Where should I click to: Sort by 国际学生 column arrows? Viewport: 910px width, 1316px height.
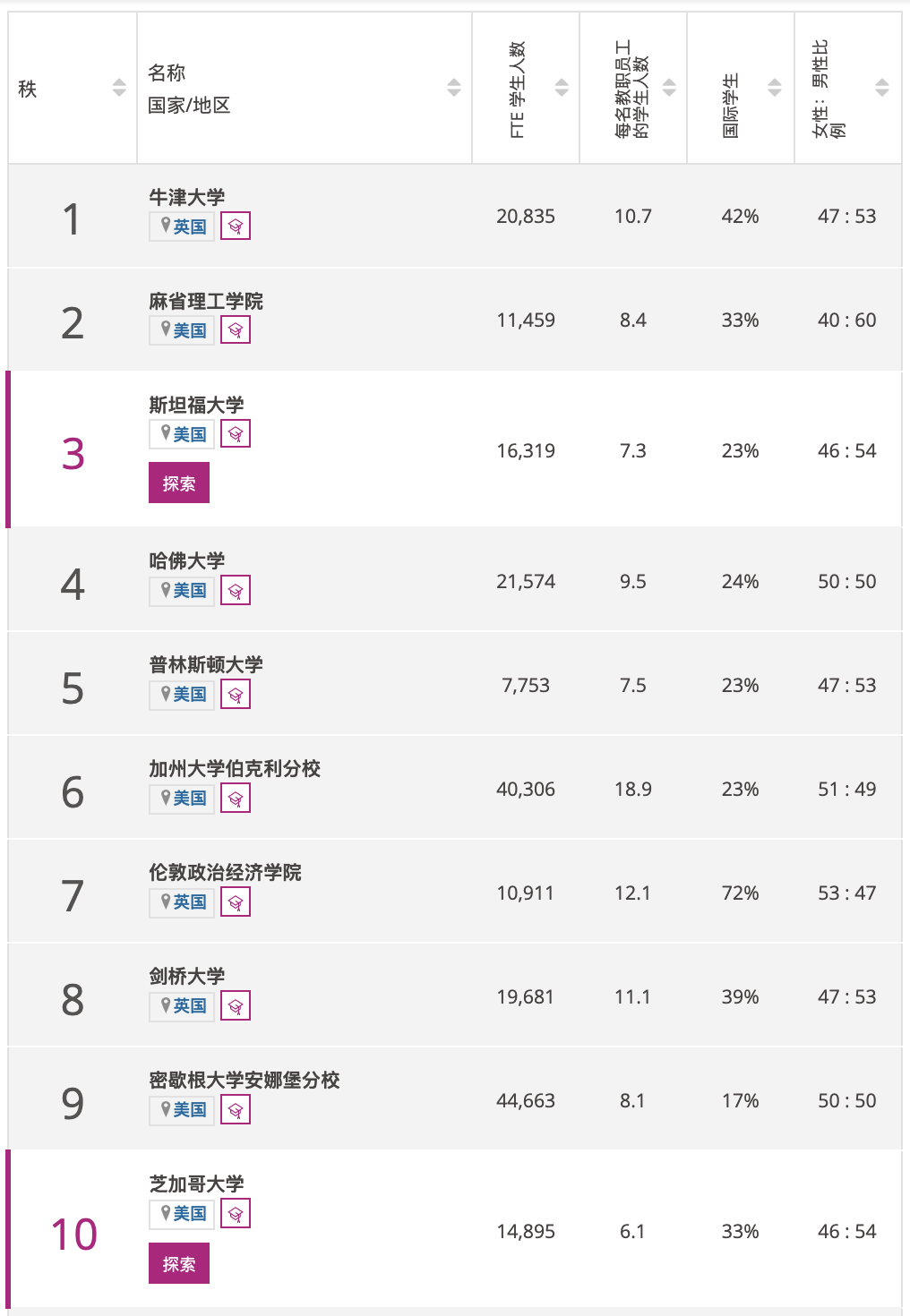pos(775,88)
